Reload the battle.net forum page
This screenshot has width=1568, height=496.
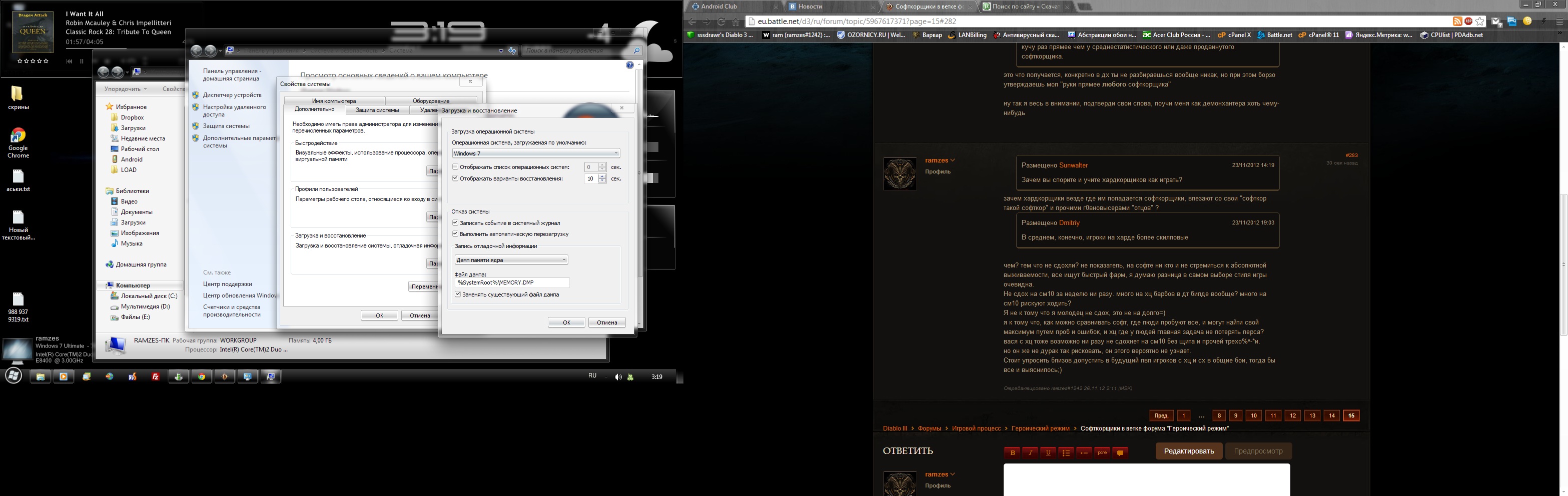(x=721, y=21)
